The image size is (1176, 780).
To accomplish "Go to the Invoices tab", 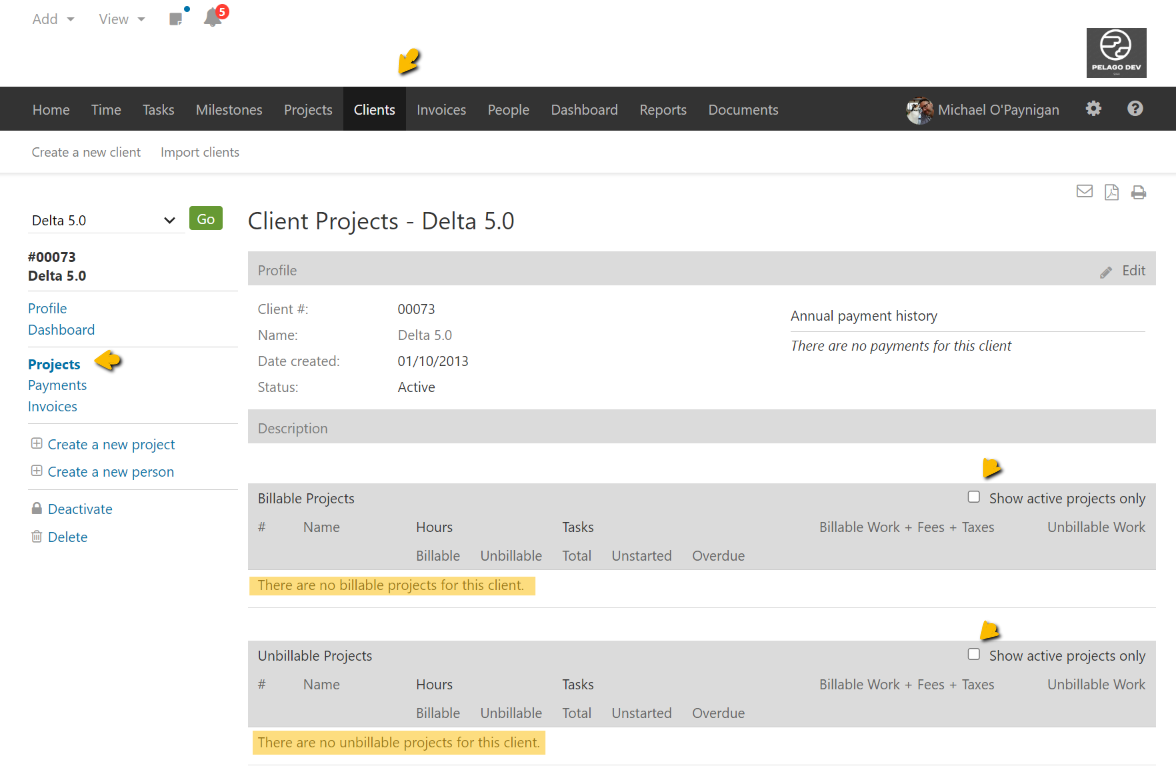I will pyautogui.click(x=441, y=110).
